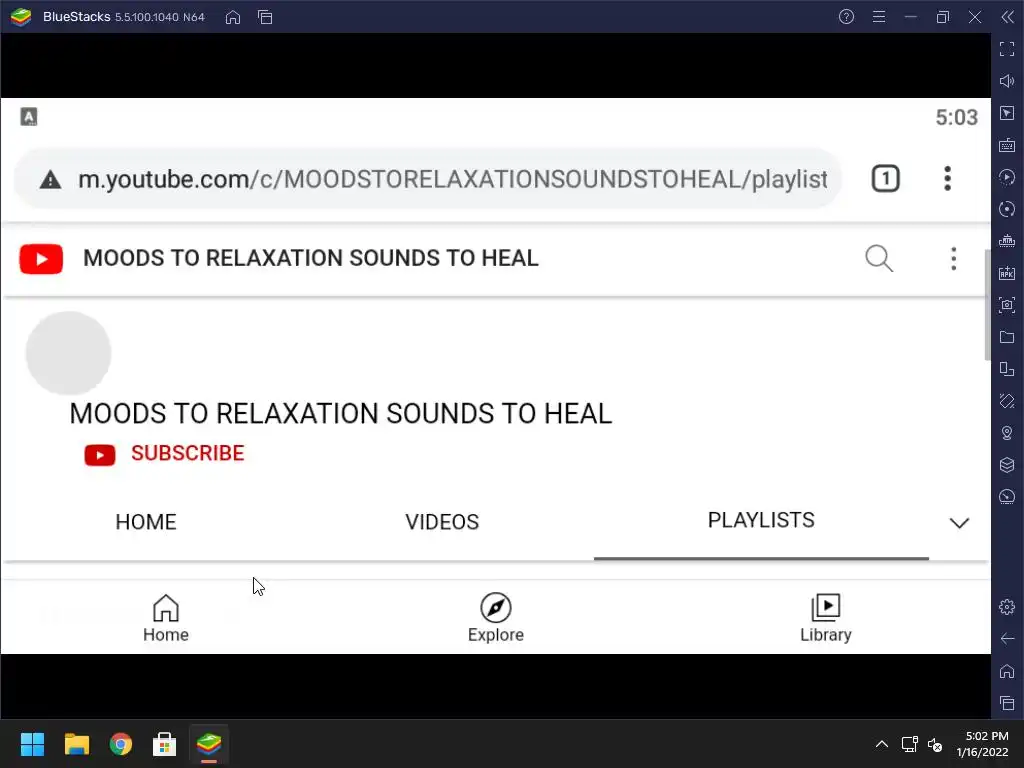Click the keyboard indicator icon in Android status bar
The width and height of the screenshot is (1024, 768).
click(x=29, y=117)
